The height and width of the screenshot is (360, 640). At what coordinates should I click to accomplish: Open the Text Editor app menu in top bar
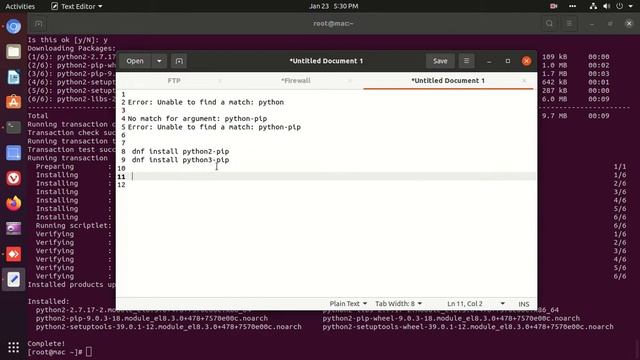[76, 6]
